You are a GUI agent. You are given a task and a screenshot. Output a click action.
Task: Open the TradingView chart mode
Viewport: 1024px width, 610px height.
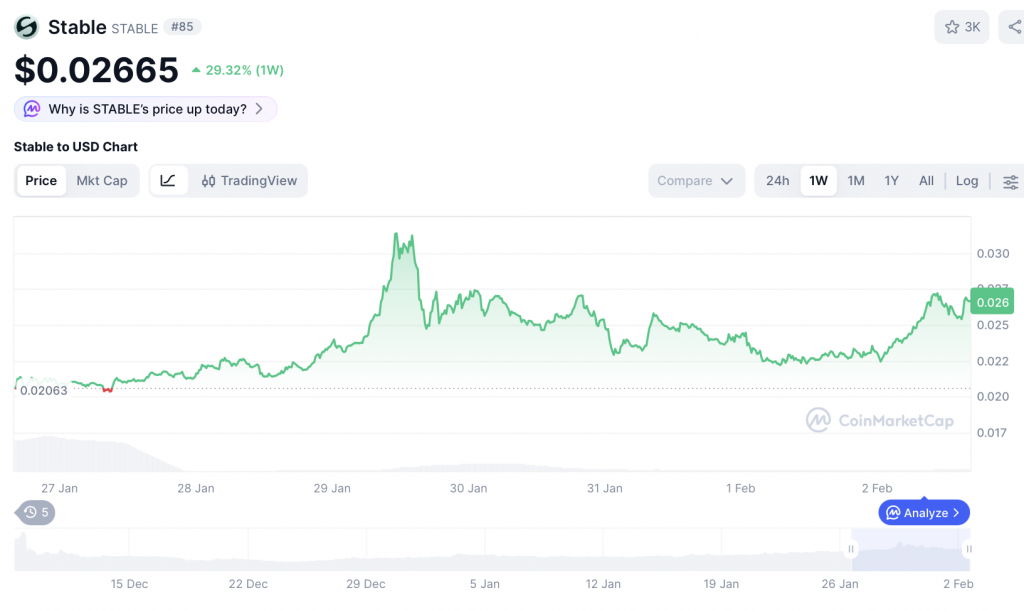pos(249,181)
